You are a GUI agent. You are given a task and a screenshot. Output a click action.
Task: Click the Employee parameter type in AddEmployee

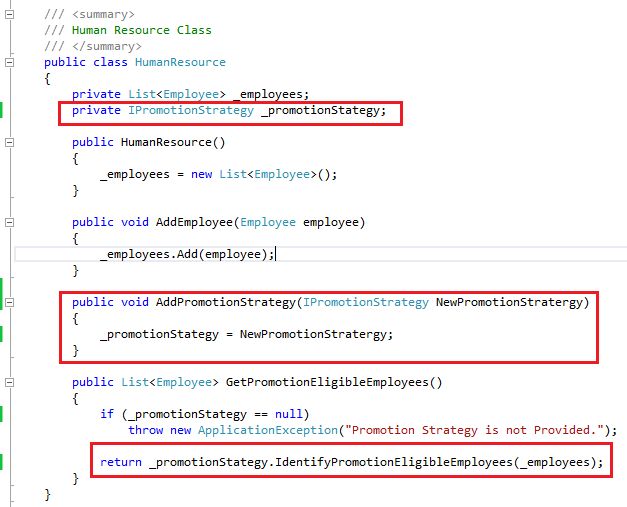click(268, 222)
